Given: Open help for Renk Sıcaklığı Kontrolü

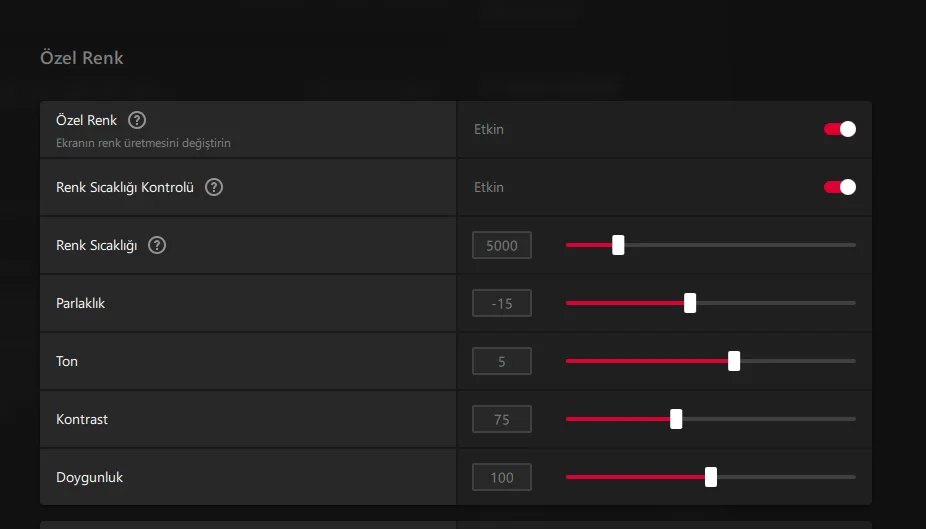Looking at the screenshot, I should pos(214,187).
